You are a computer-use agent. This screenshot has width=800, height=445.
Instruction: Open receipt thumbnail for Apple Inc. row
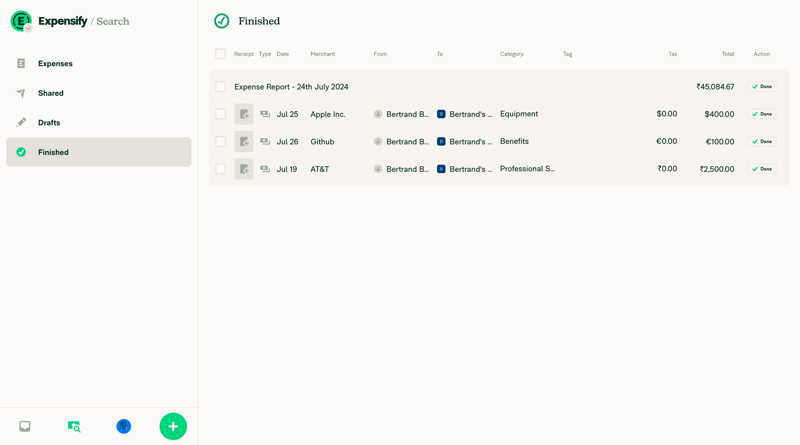point(244,114)
